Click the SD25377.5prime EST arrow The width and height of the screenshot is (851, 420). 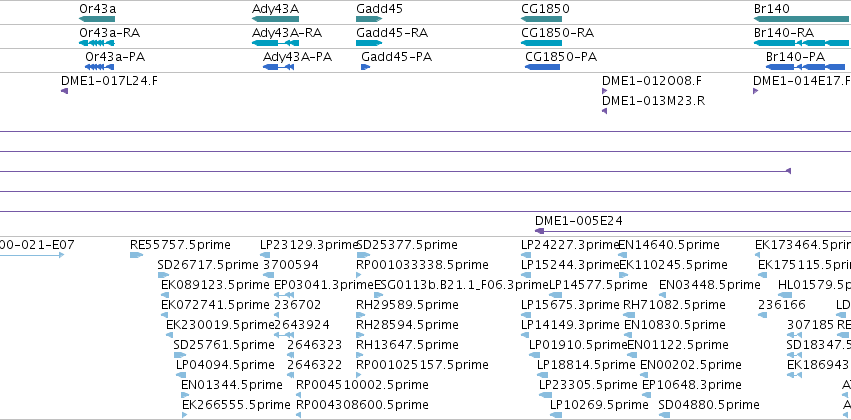[x=363, y=255]
